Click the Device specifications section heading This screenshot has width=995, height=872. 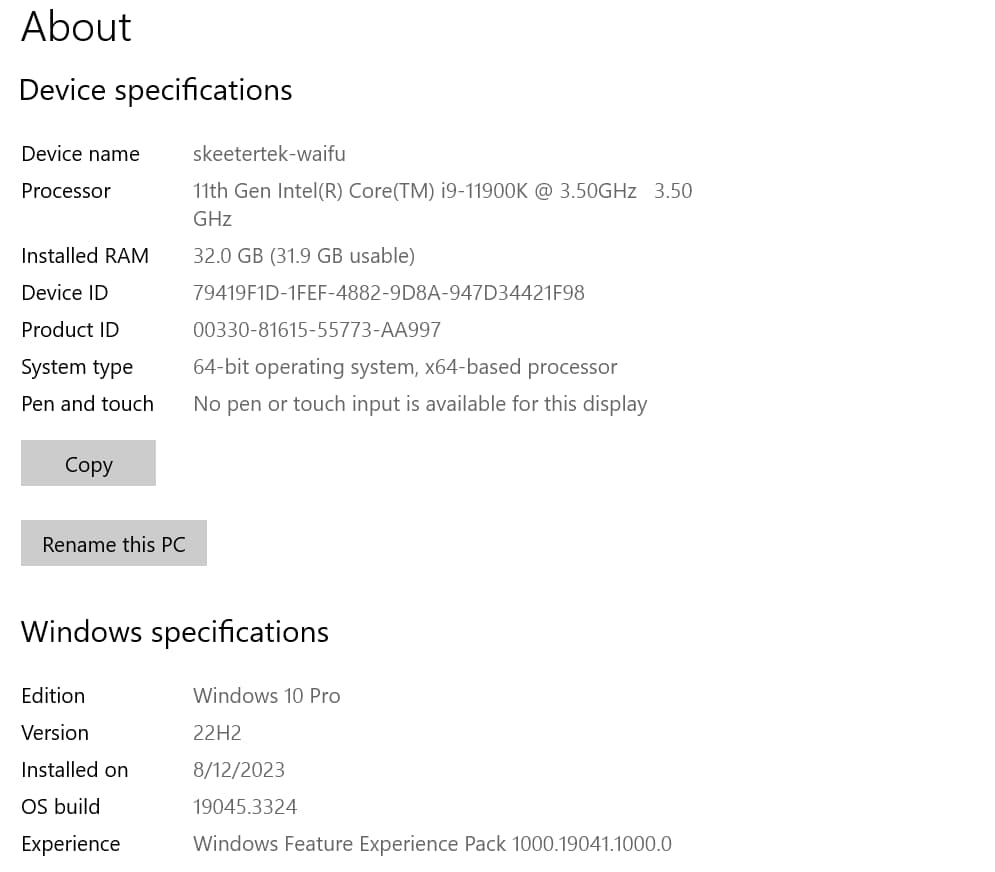[x=155, y=90]
